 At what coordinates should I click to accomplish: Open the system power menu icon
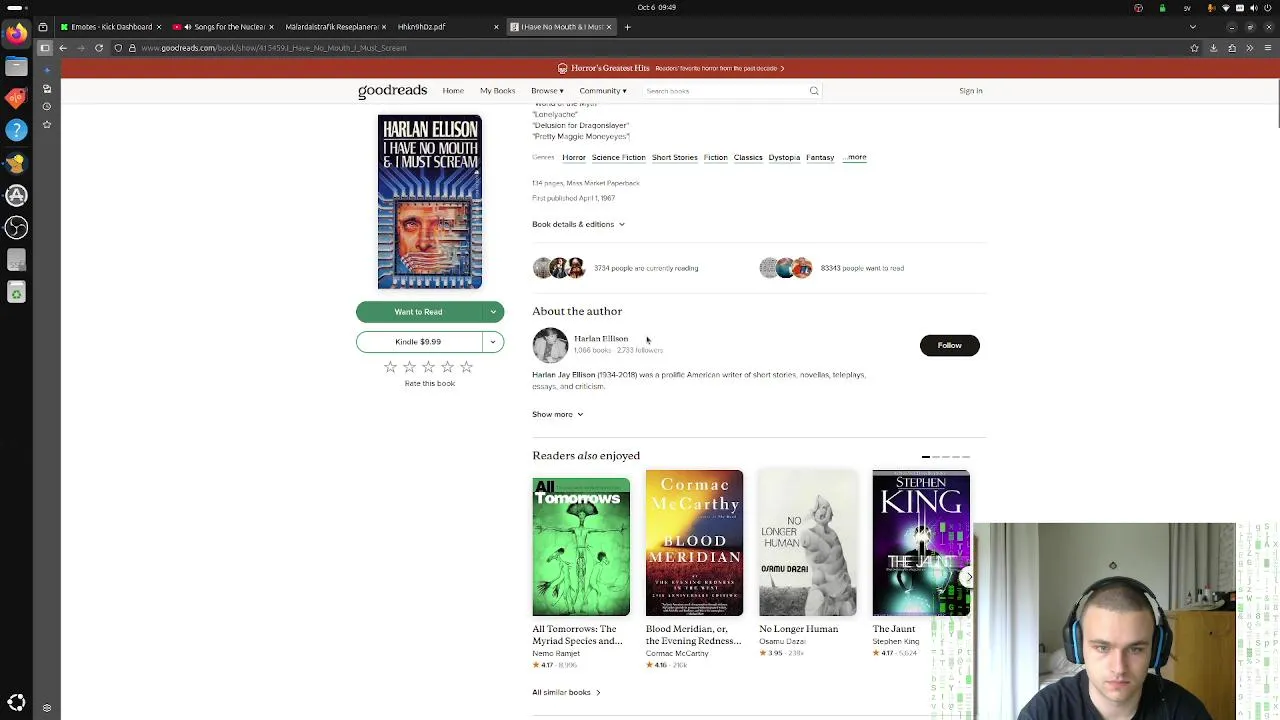point(1268,8)
